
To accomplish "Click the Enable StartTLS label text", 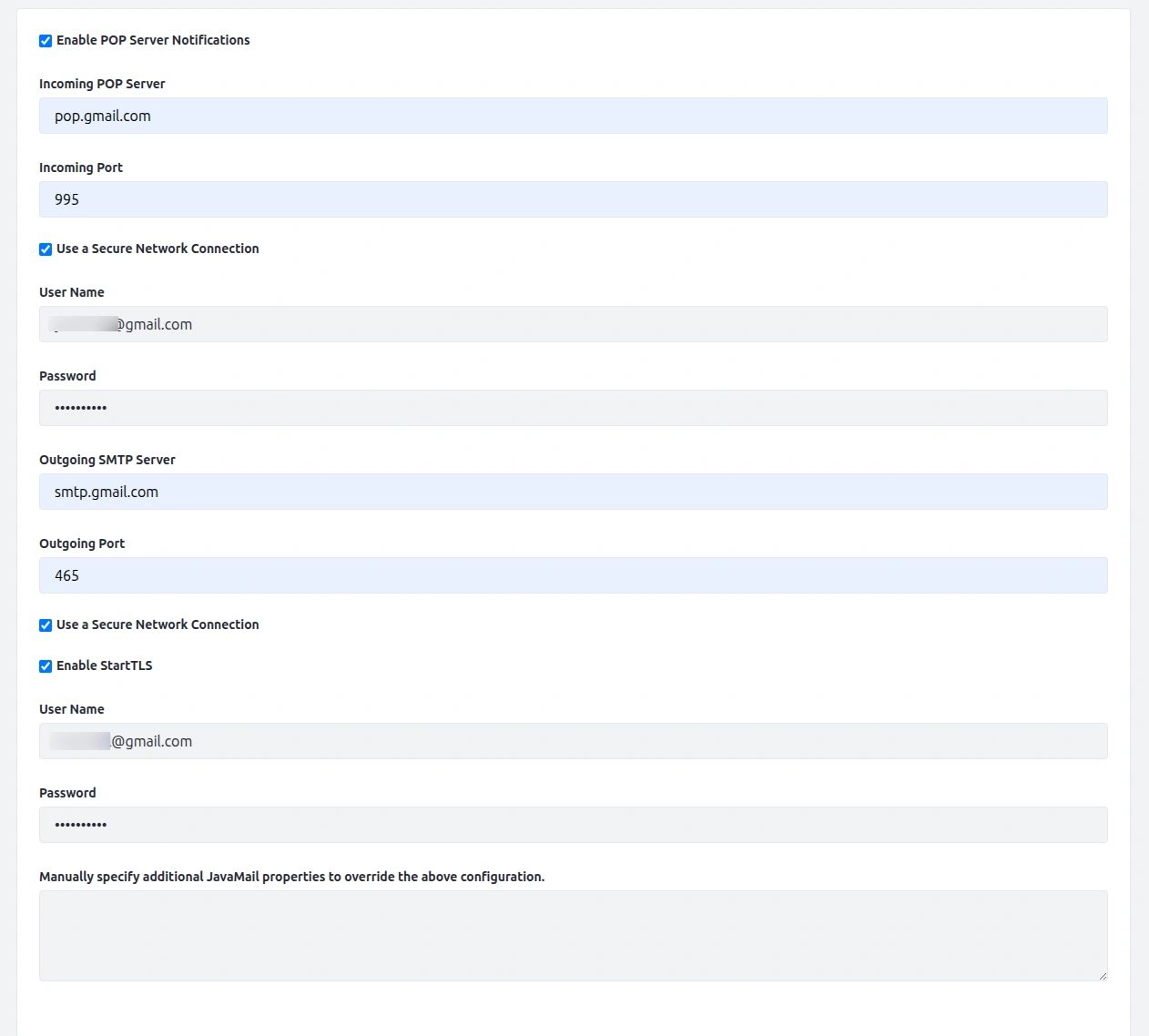I will point(105,665).
